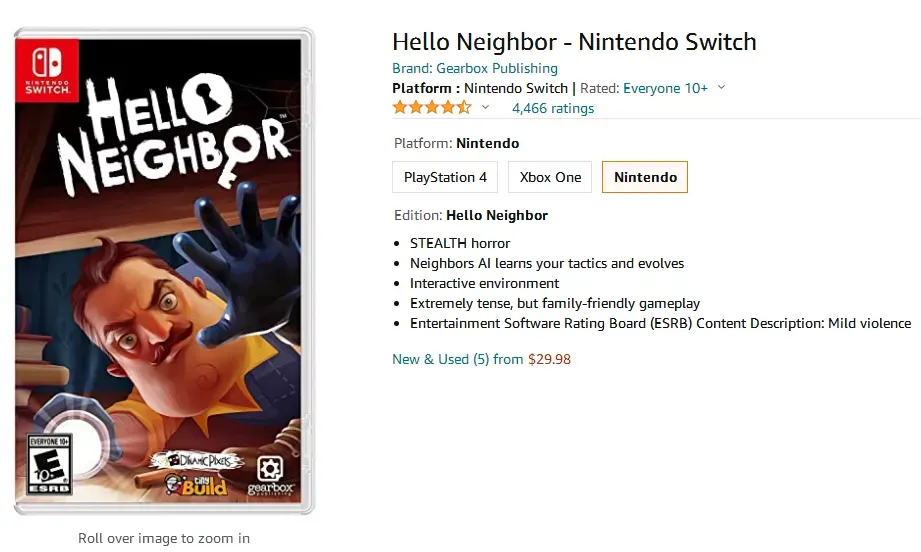
Task: Open the 4,466 ratings link
Action: pos(553,108)
